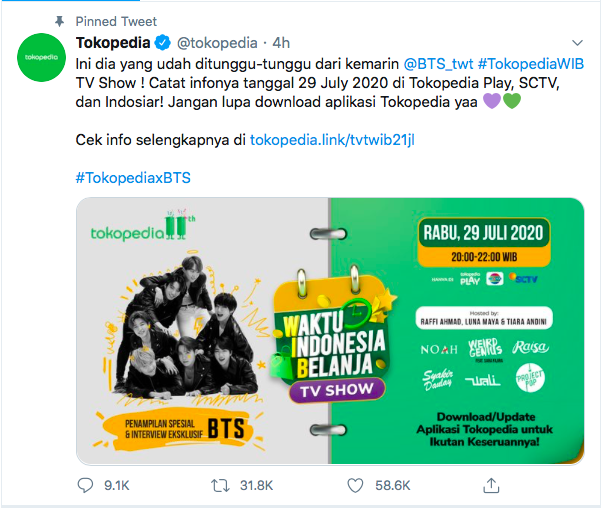Click the pinned tweet pin icon
This screenshot has height=508, width=602.
point(60,21)
